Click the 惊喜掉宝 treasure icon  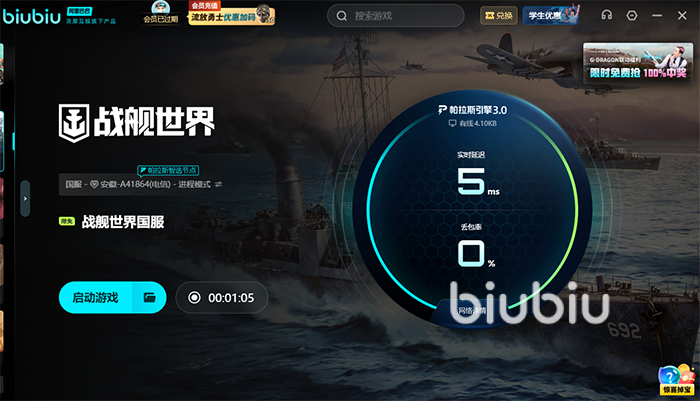[677, 380]
